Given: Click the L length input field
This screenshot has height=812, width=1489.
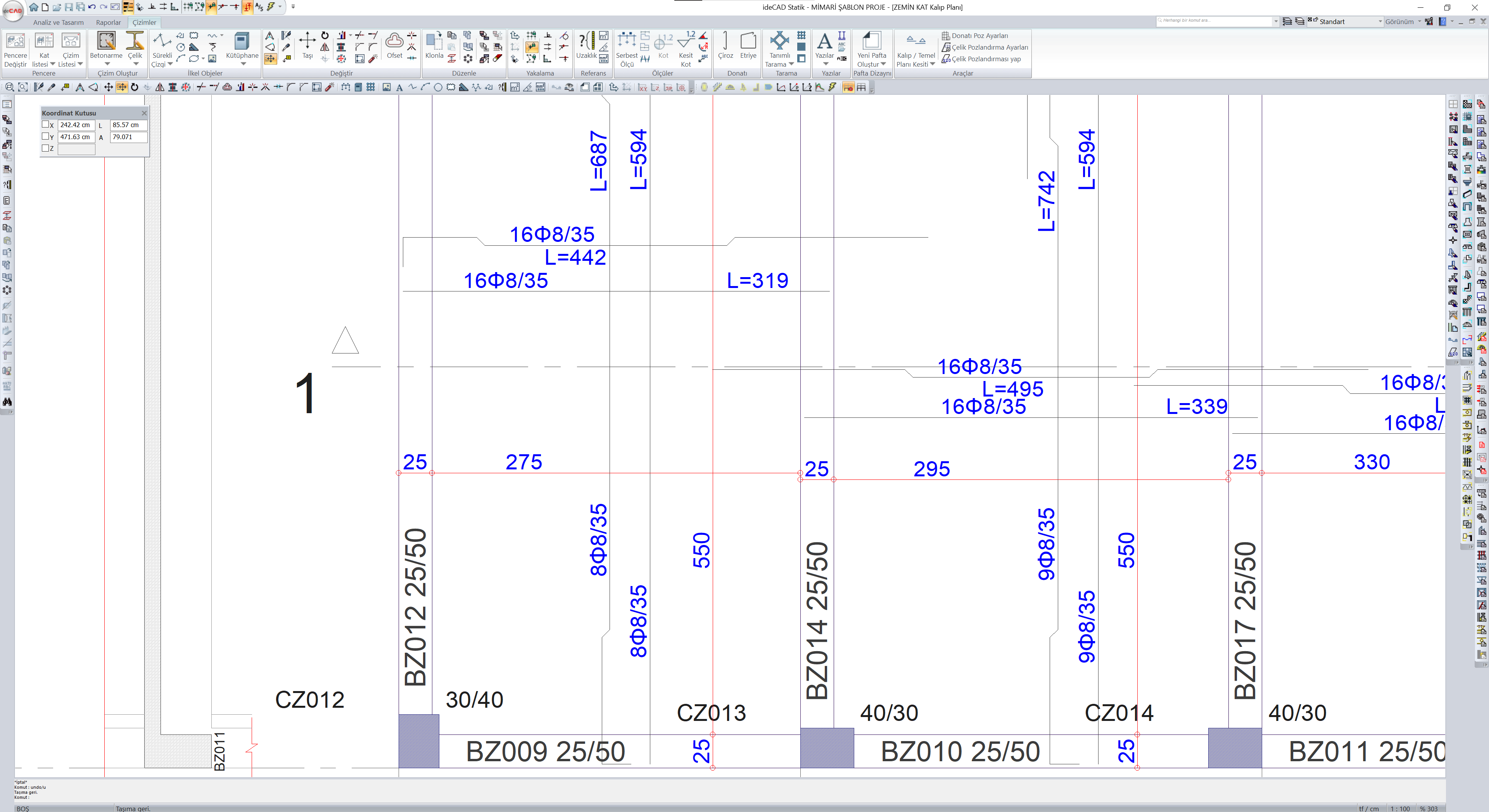Looking at the screenshot, I should [x=128, y=125].
